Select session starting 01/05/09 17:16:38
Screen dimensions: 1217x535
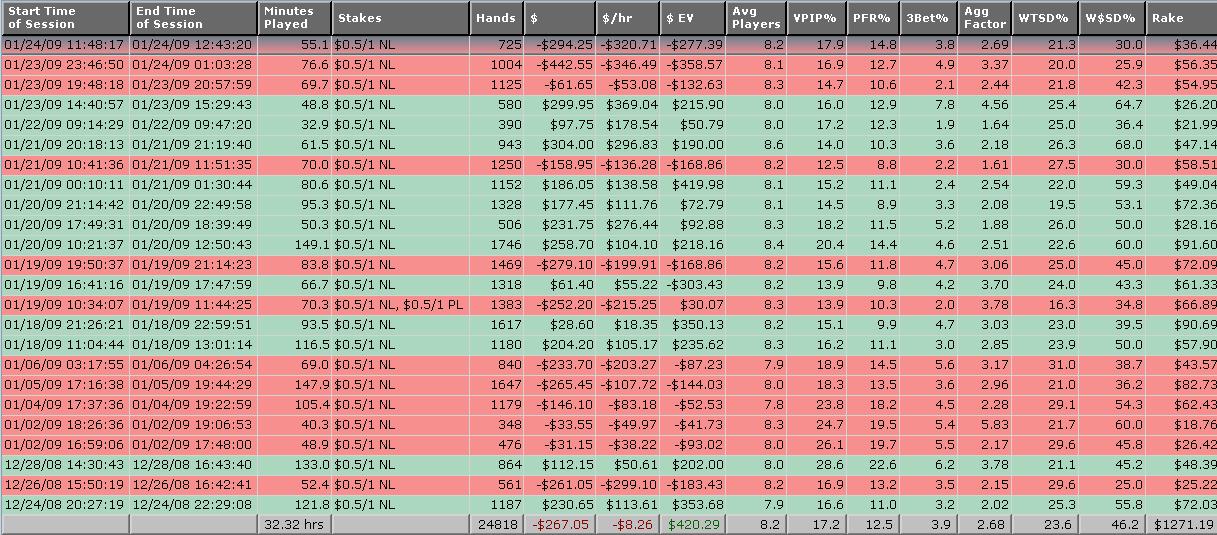[608, 385]
